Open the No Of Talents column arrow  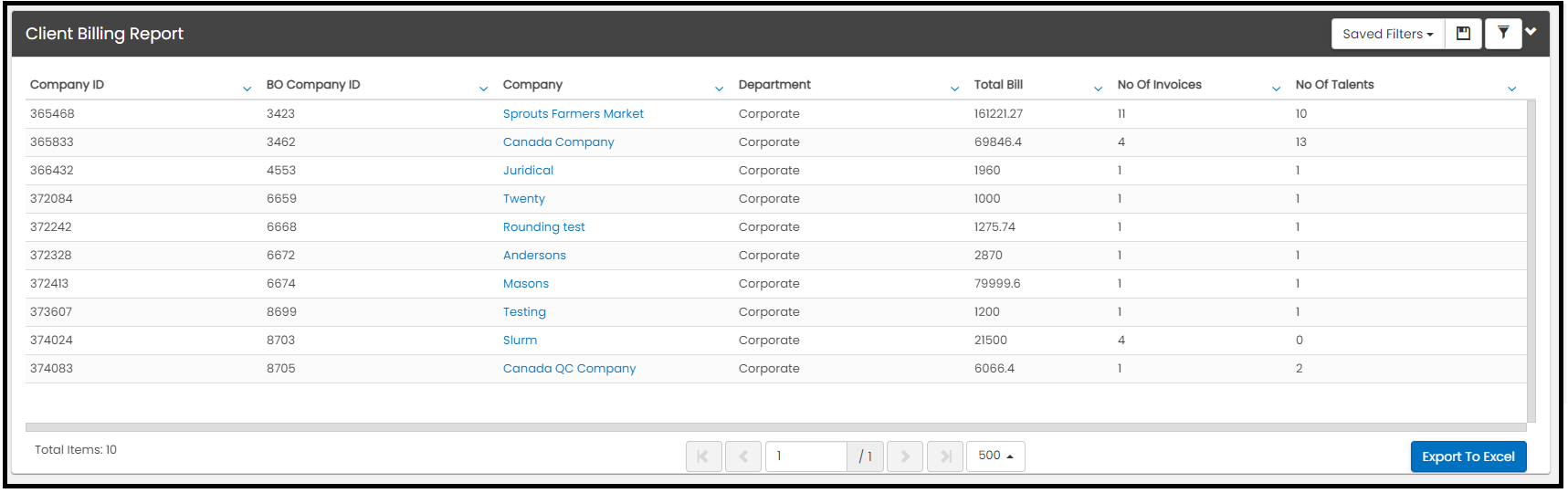1512,89
